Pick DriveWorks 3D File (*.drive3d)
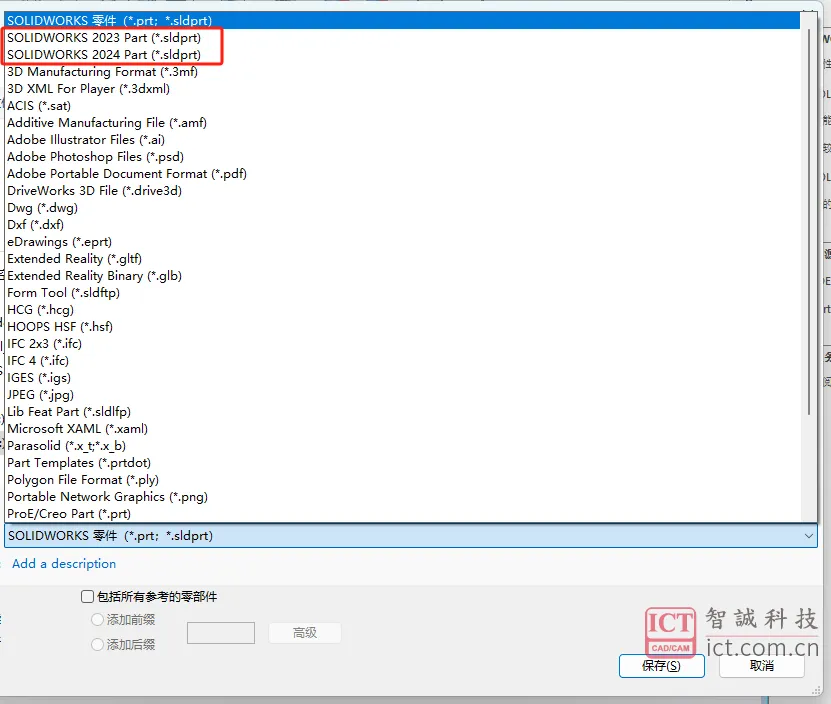 (402, 190)
